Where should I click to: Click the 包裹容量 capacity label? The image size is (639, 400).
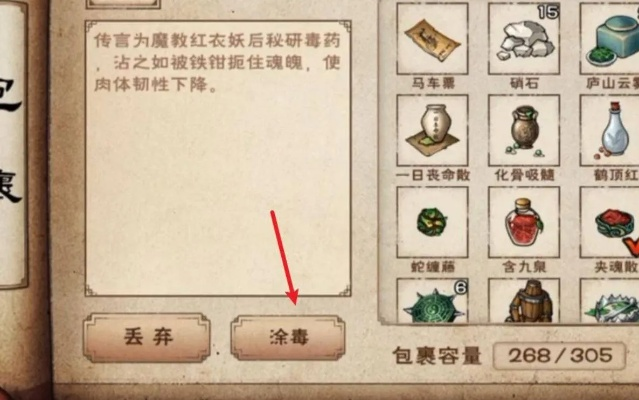(437, 356)
